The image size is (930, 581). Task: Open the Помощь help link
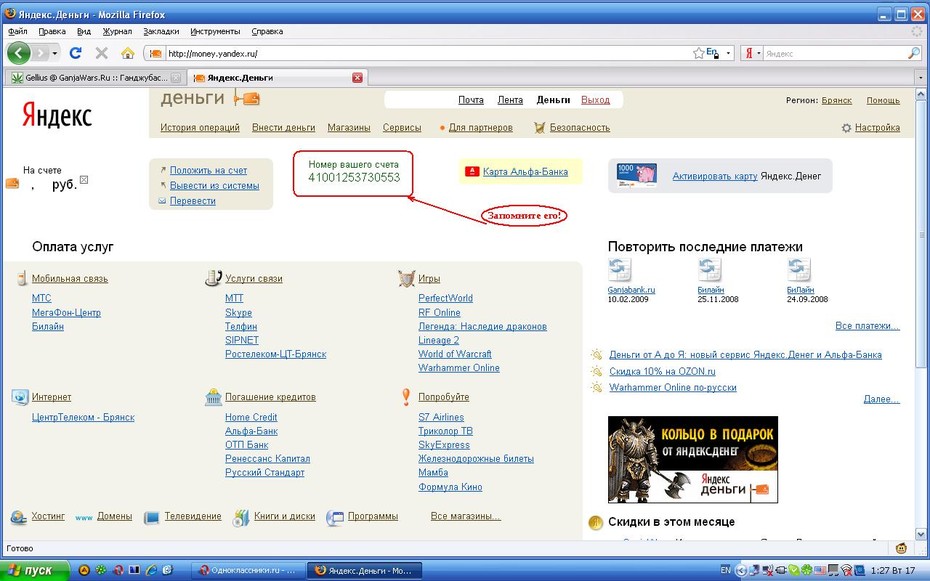[883, 100]
